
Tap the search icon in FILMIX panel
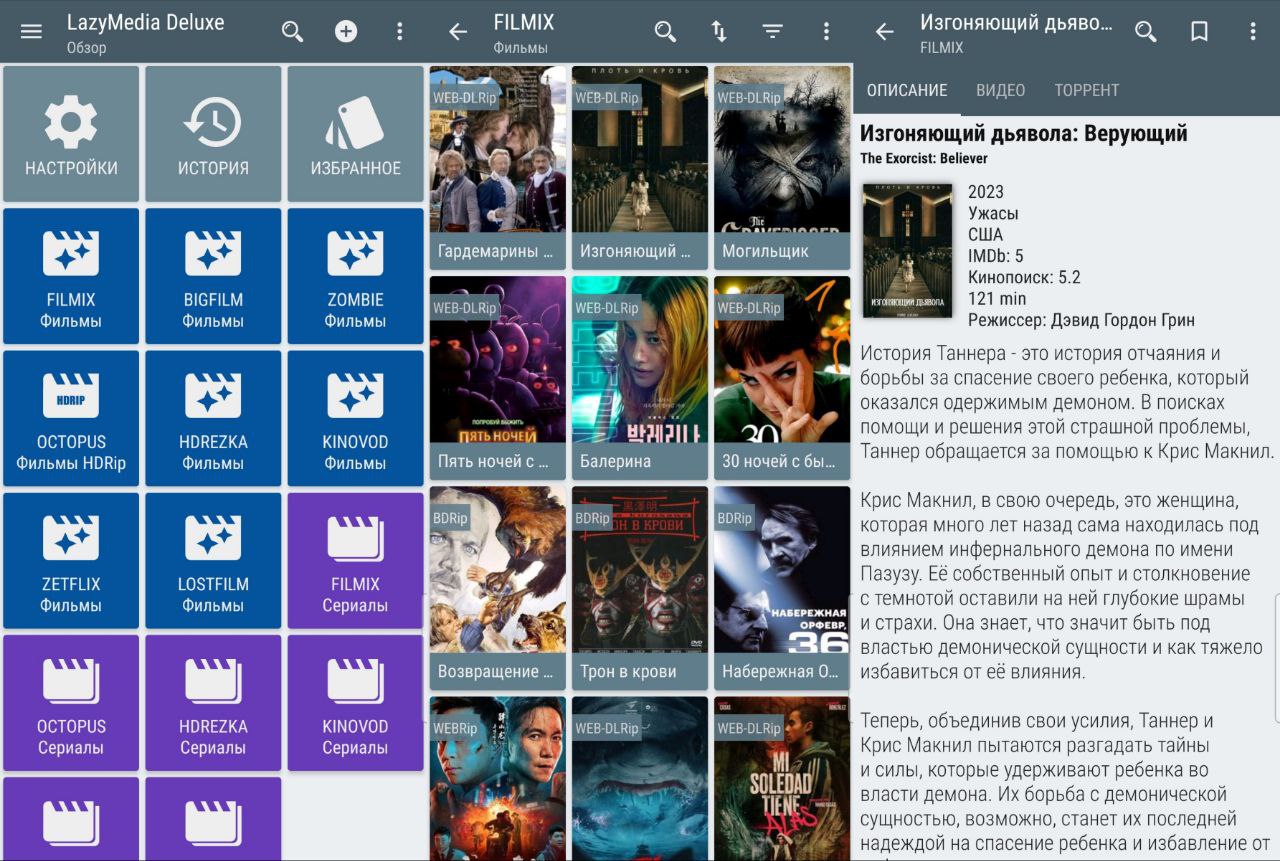tap(665, 31)
